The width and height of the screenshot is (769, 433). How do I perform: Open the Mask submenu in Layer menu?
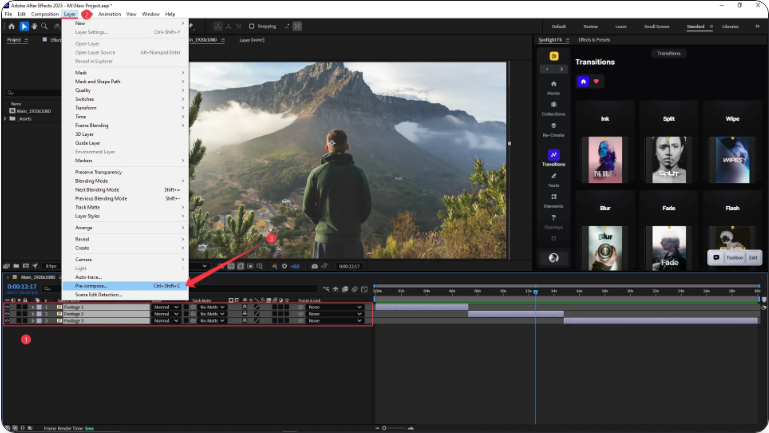pyautogui.click(x=82, y=72)
